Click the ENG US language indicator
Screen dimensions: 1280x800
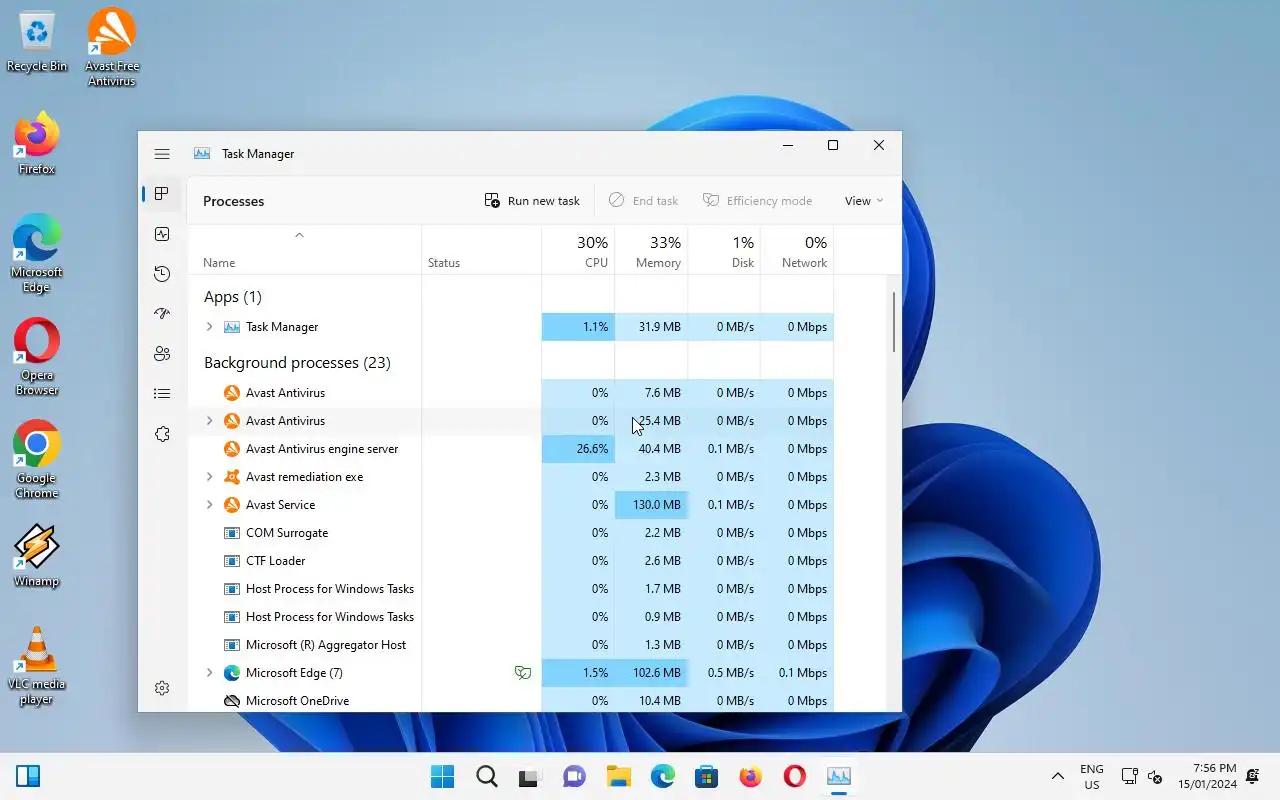[x=1092, y=776]
